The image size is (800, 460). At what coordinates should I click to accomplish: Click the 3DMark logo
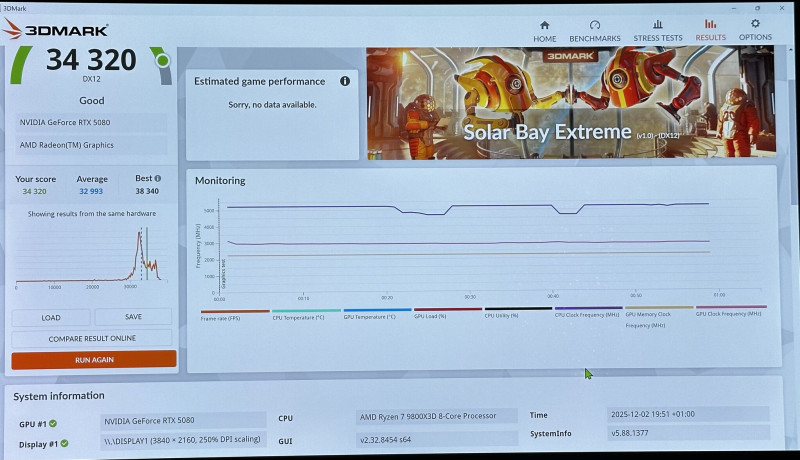pos(55,29)
